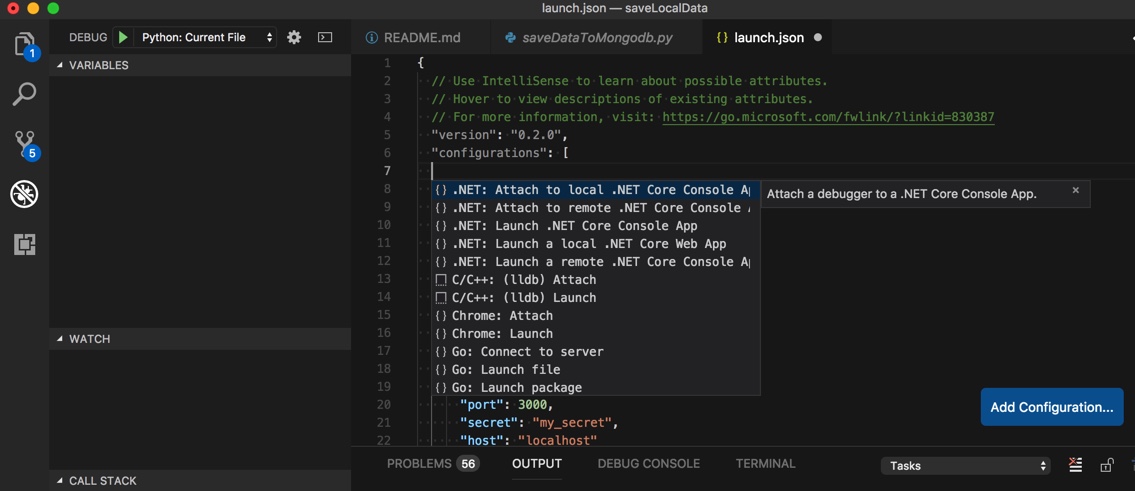Image resolution: width=1135 pixels, height=491 pixels.
Task: Open the go.microsoft.com fwlink URL
Action: pyautogui.click(x=828, y=117)
